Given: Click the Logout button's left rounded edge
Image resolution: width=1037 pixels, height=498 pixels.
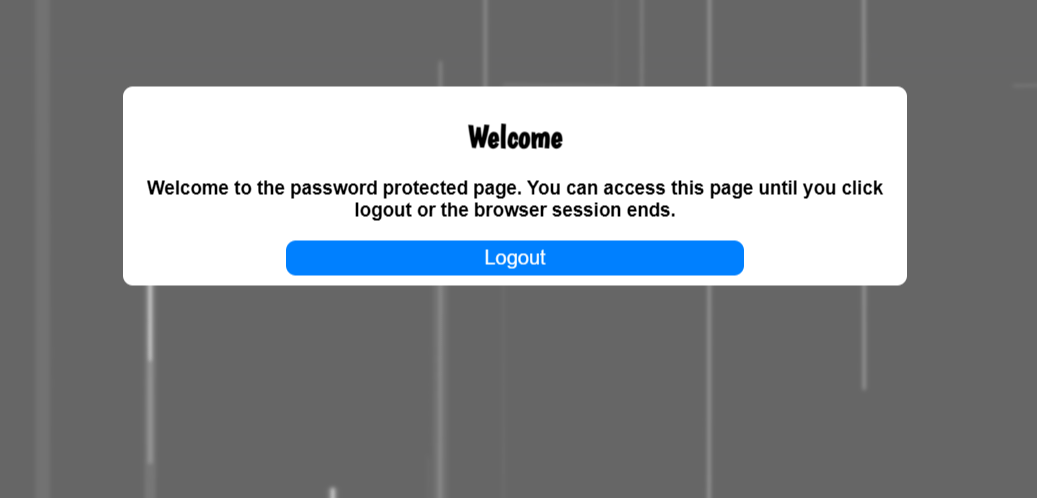Looking at the screenshot, I should [292, 258].
